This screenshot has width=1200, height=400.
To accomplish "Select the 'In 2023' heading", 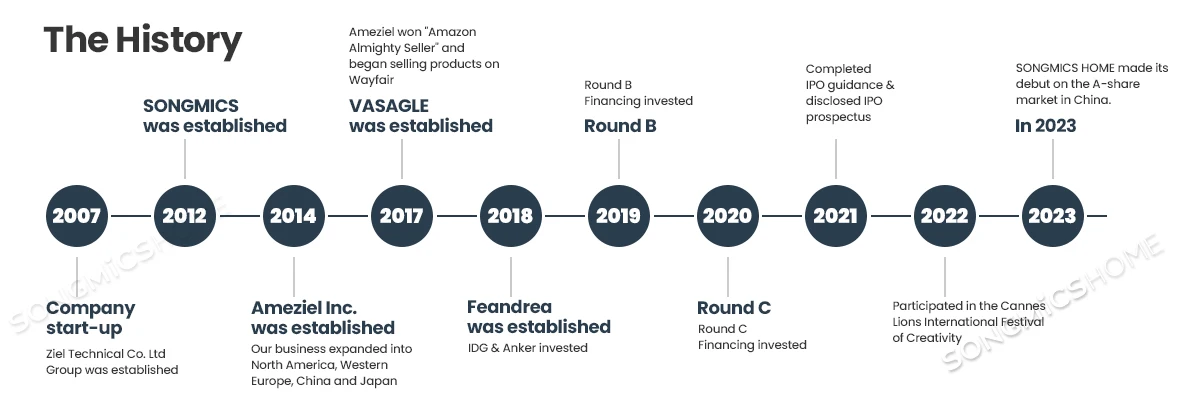I will [1046, 126].
